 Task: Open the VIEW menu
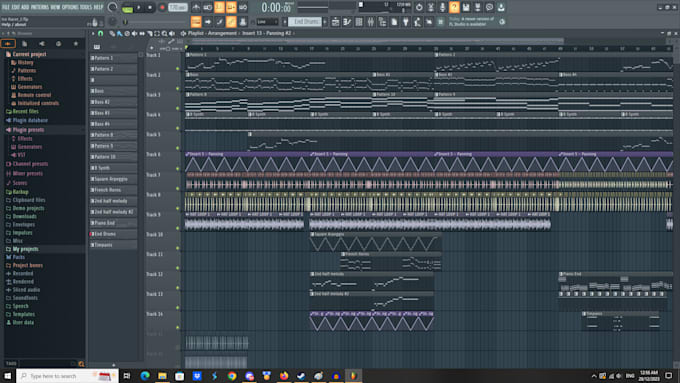tap(56, 7)
